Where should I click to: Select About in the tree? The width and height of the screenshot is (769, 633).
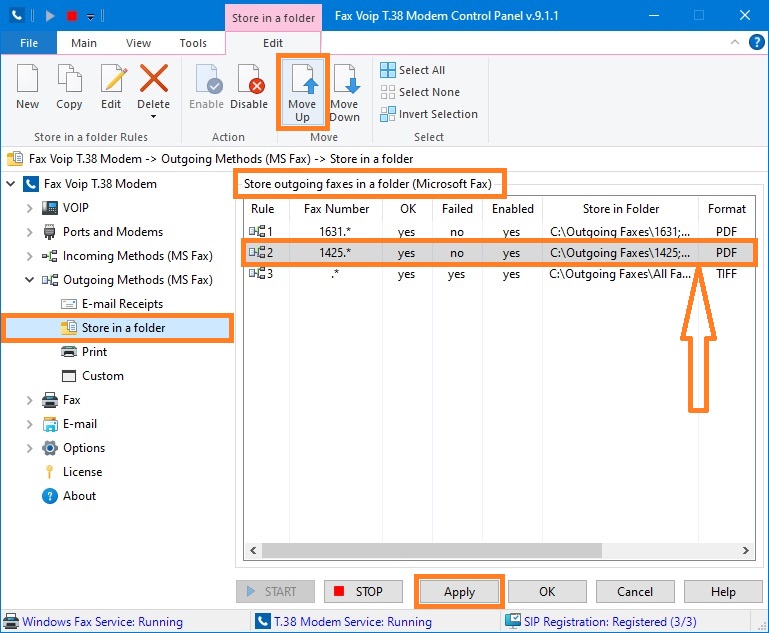pos(79,496)
